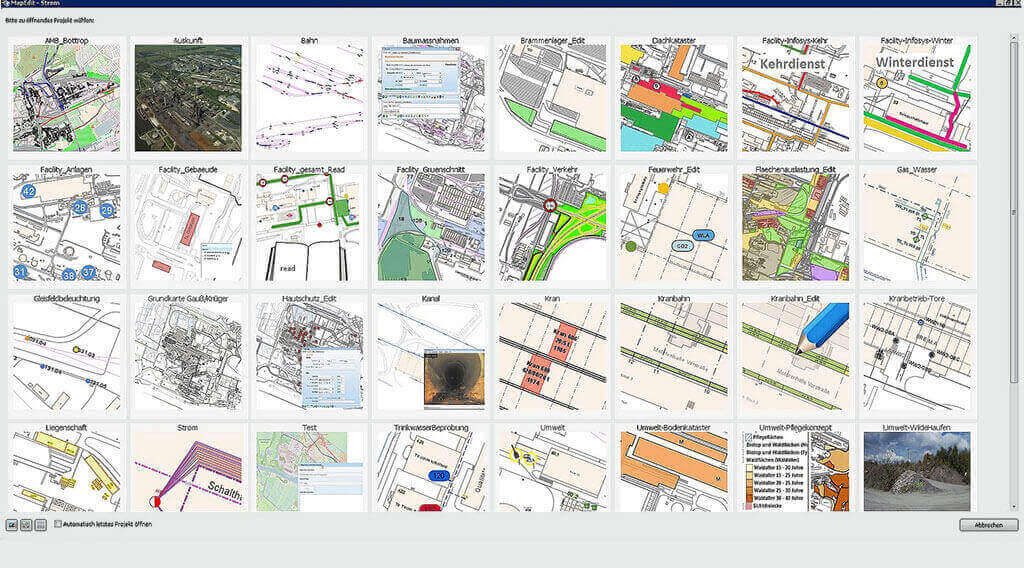This screenshot has height=568, width=1024.
Task: Choose the Umwelt-WildeHaufen photo project
Action: tap(917, 470)
